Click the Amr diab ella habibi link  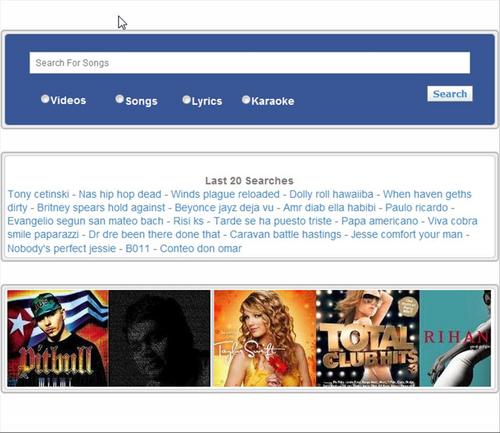coord(329,208)
